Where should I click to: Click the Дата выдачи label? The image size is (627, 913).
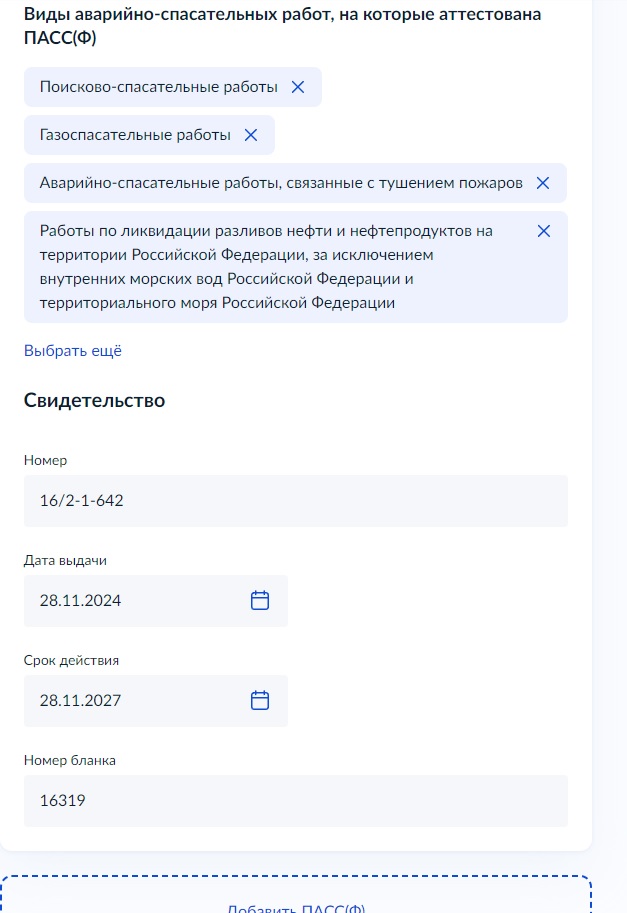pos(65,561)
